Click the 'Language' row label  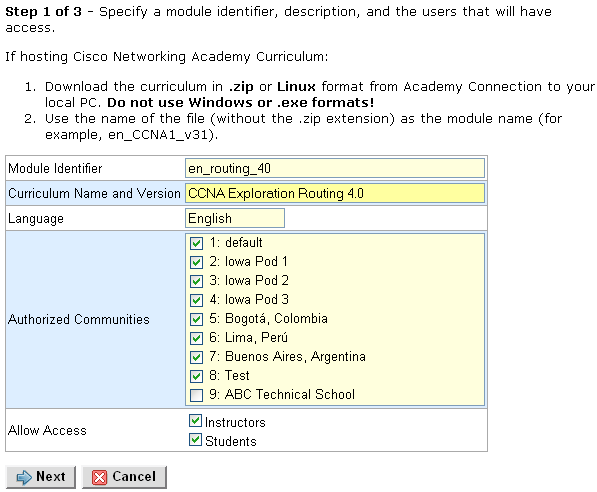click(36, 219)
